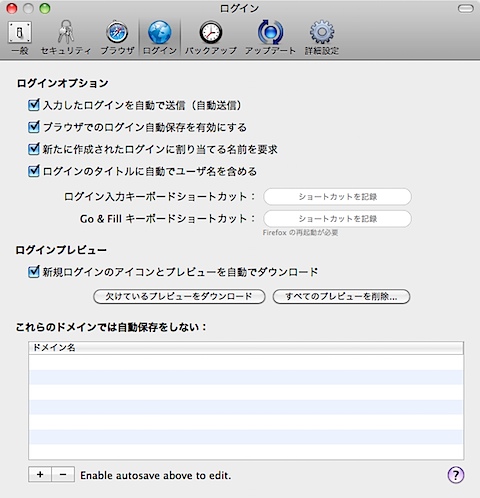Open the ブラウザ Safari compass pane

click(x=117, y=37)
